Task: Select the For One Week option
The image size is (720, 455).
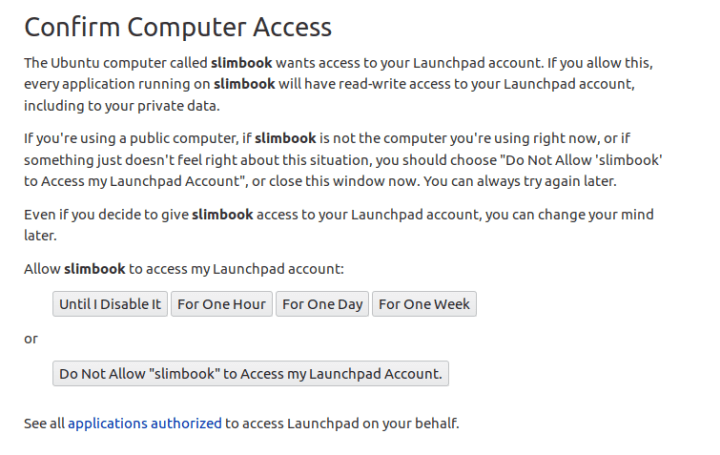Action: [424, 304]
